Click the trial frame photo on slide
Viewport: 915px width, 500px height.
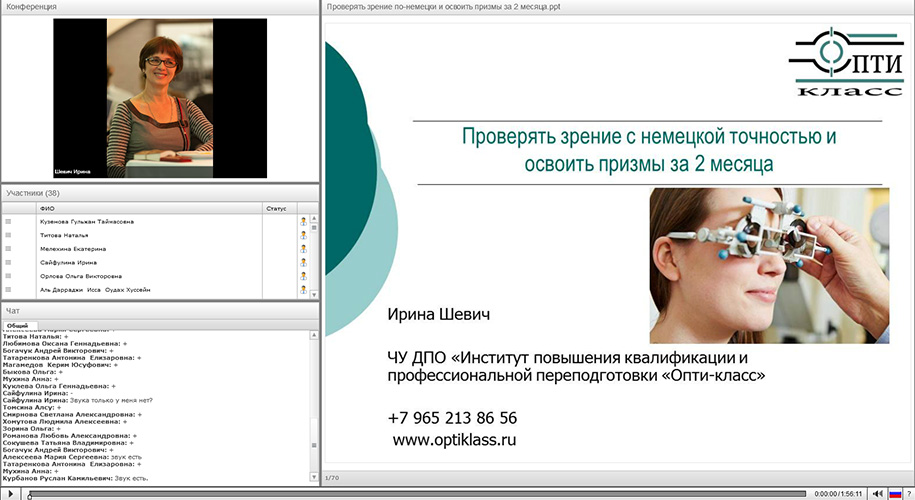pos(769,265)
